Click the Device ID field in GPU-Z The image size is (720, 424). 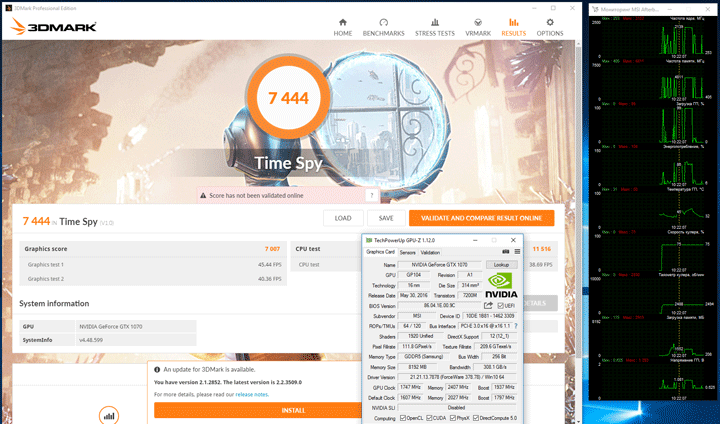[x=489, y=316]
